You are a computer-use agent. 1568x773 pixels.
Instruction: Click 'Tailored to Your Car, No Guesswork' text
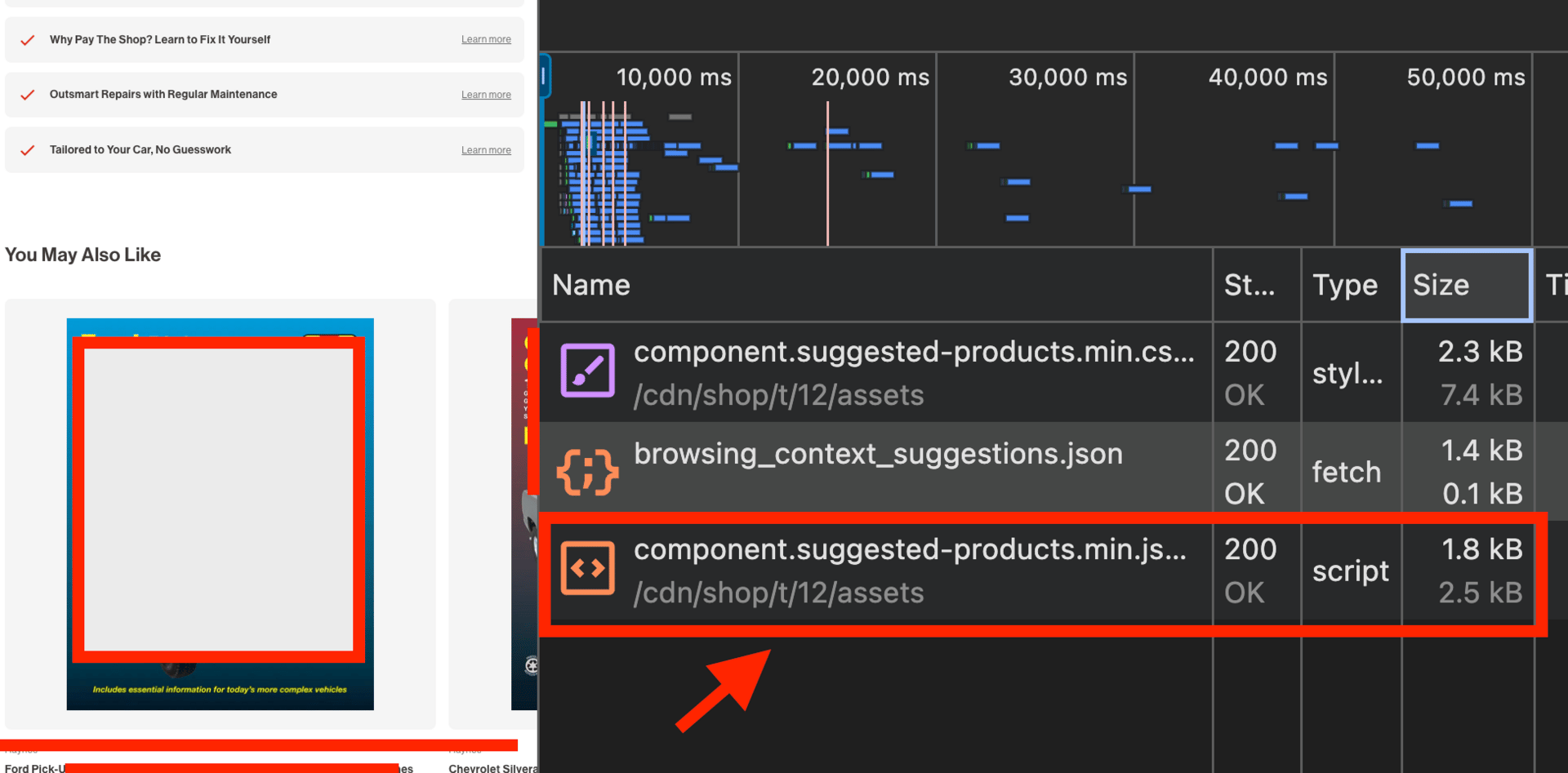tap(140, 150)
